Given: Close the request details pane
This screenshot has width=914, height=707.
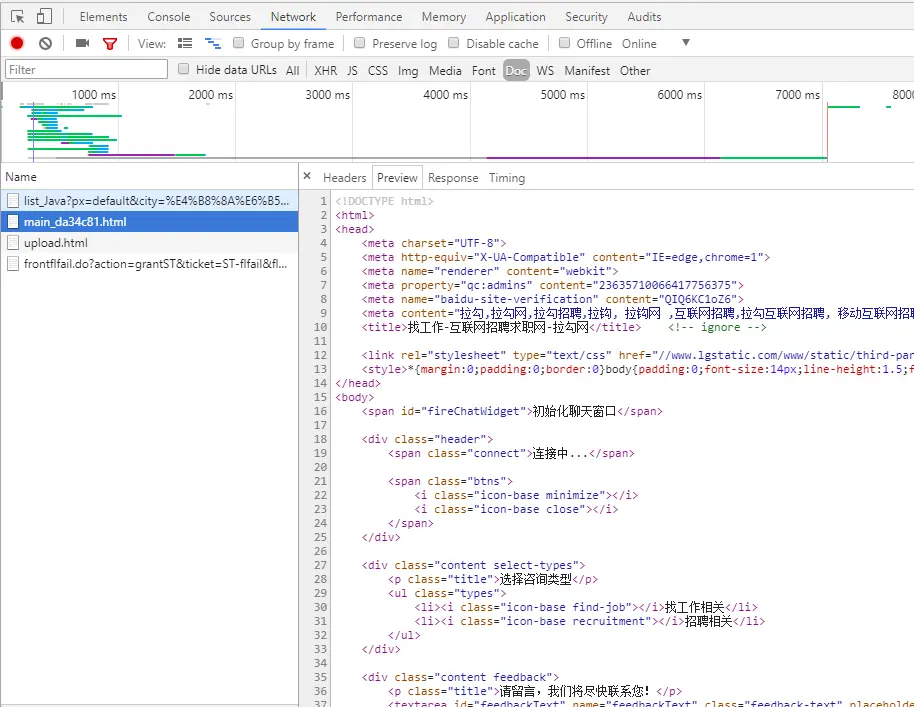Looking at the screenshot, I should coord(307,177).
